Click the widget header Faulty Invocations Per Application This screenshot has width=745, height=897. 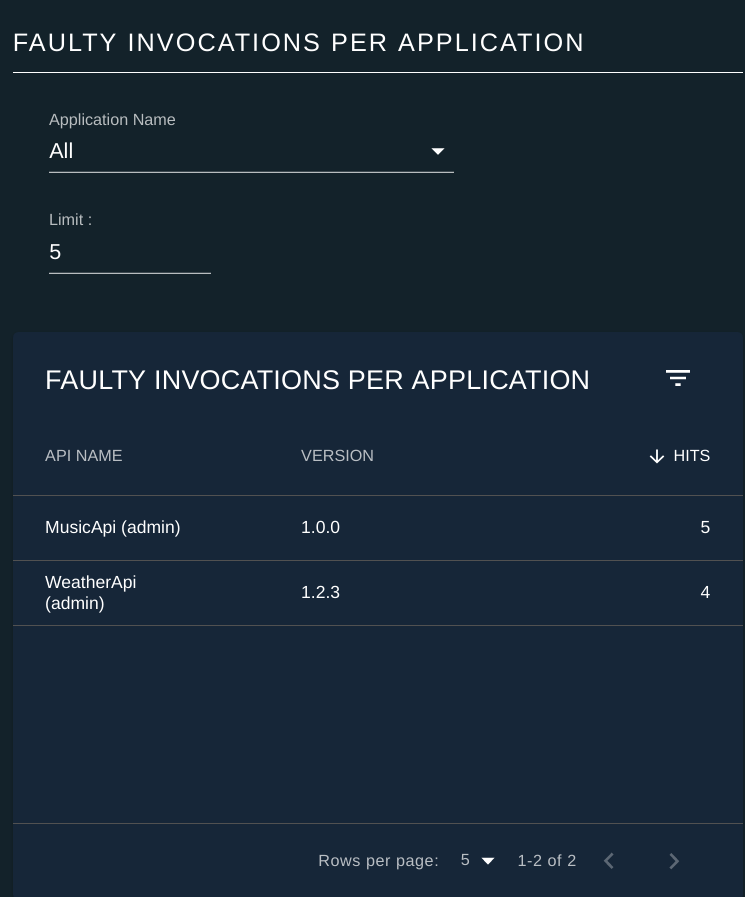coord(298,43)
